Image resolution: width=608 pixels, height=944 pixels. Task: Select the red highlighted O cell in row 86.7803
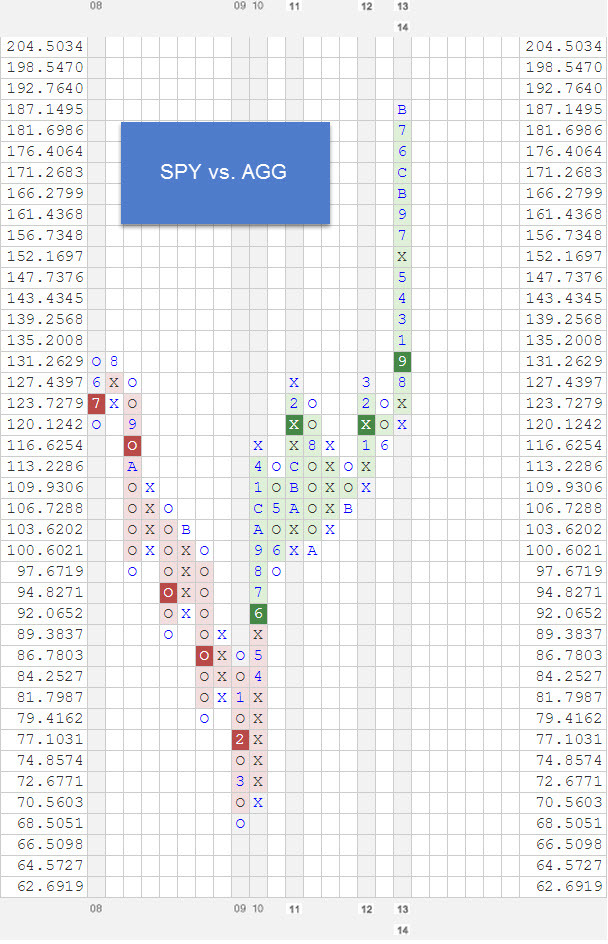205,656
